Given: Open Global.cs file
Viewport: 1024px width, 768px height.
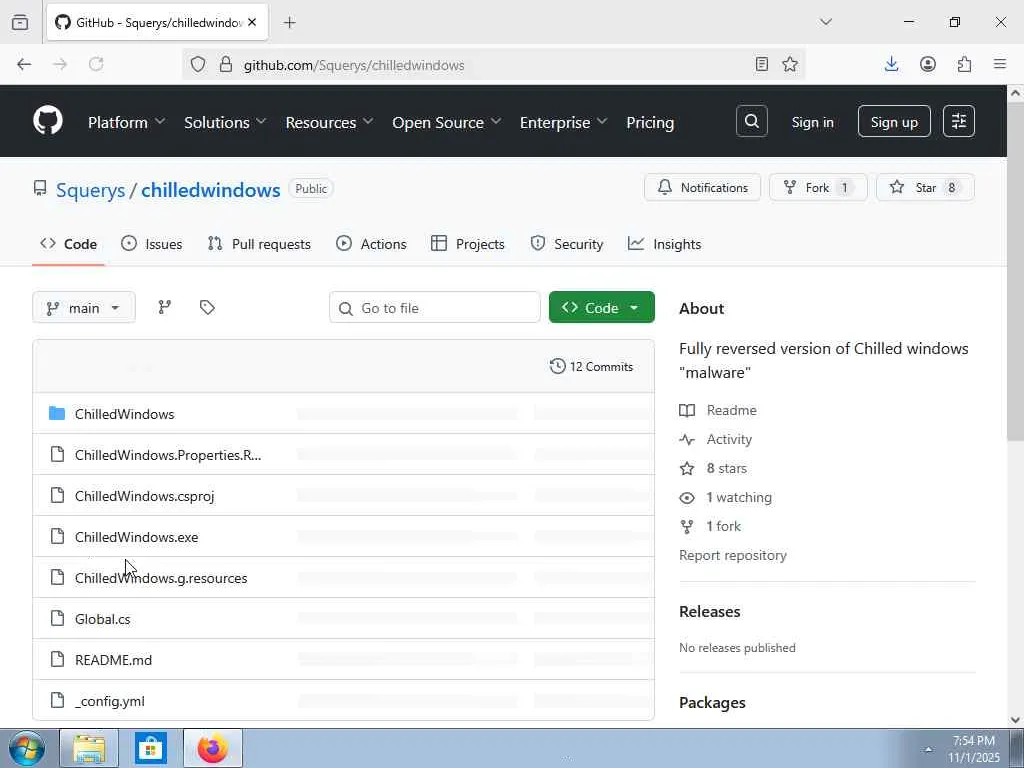Looking at the screenshot, I should (103, 619).
